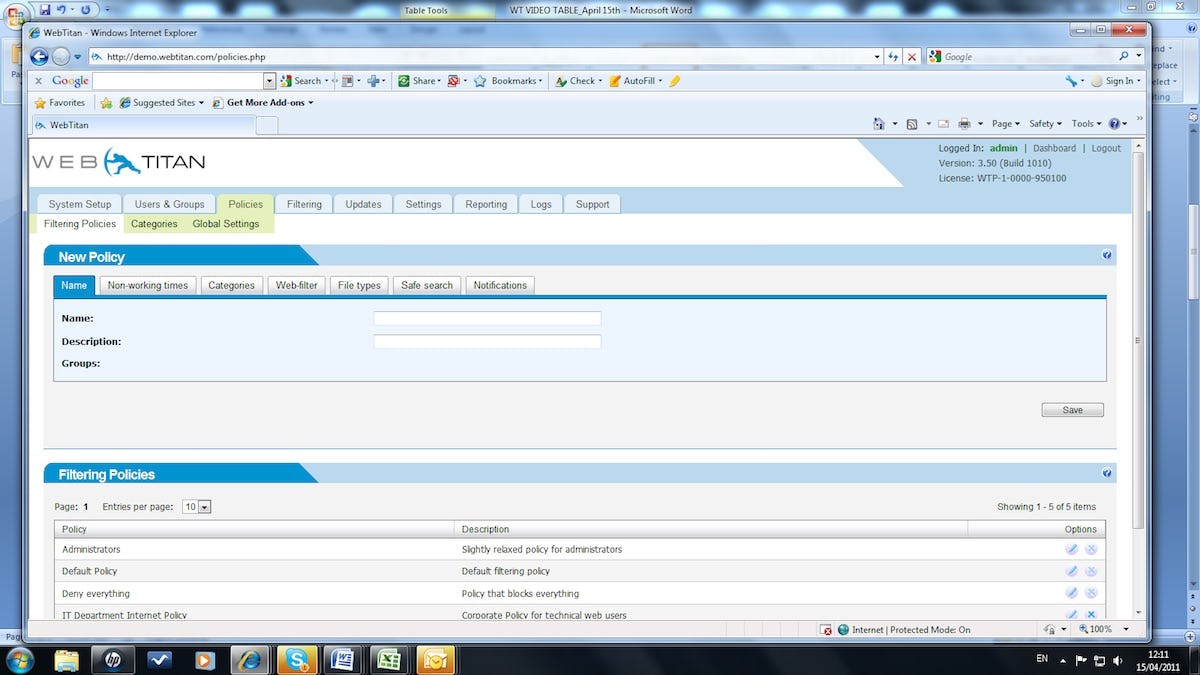
Task: Click the red Stop loading icon
Action: [911, 57]
